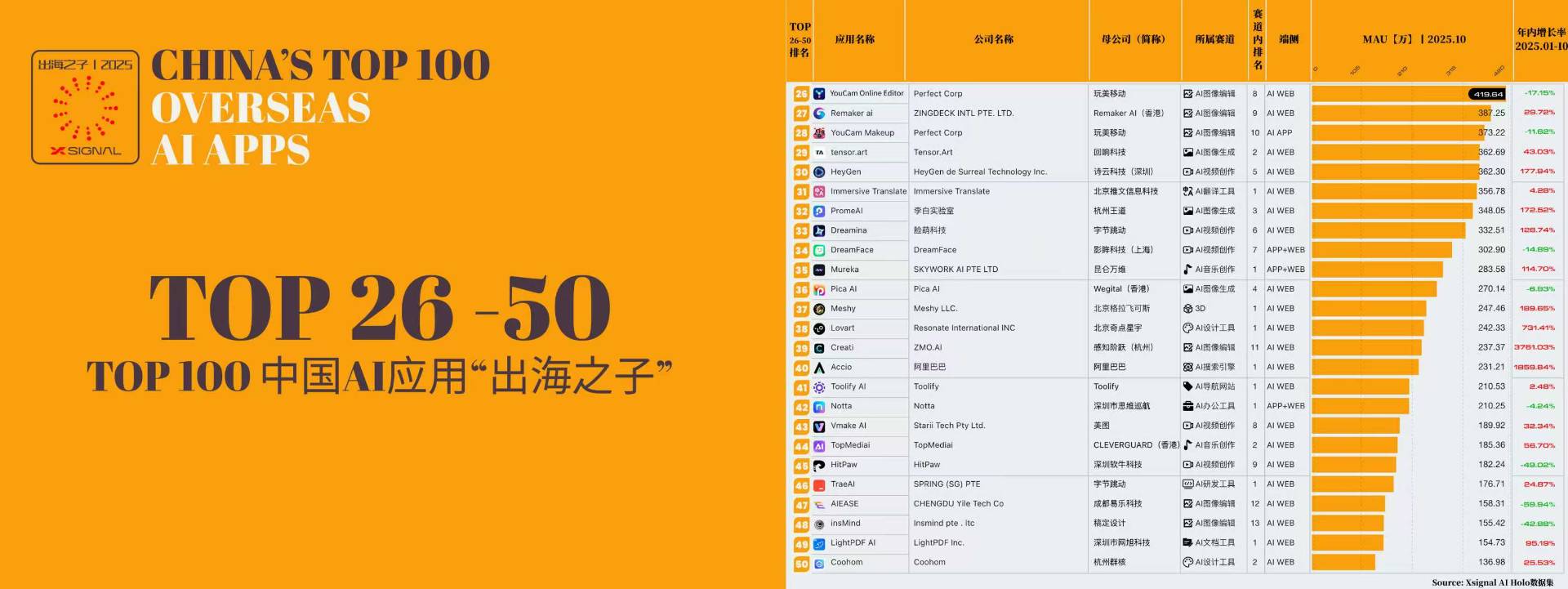Select the Mureka app icon

[x=819, y=270]
